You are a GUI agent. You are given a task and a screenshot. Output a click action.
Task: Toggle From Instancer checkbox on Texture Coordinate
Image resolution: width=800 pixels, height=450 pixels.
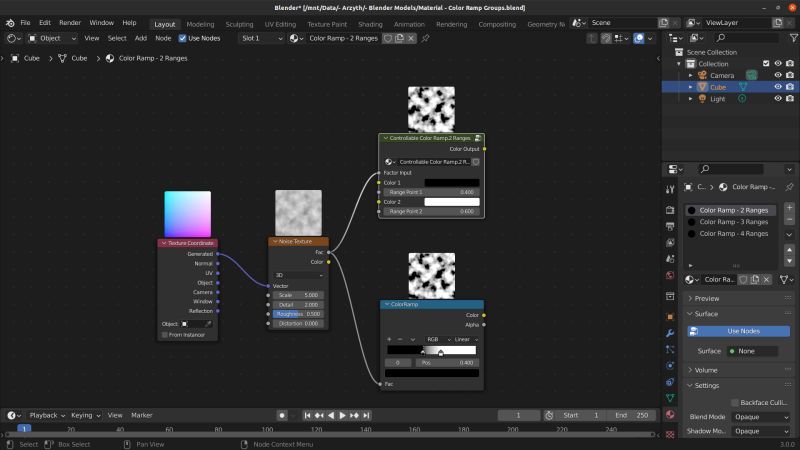pos(164,335)
